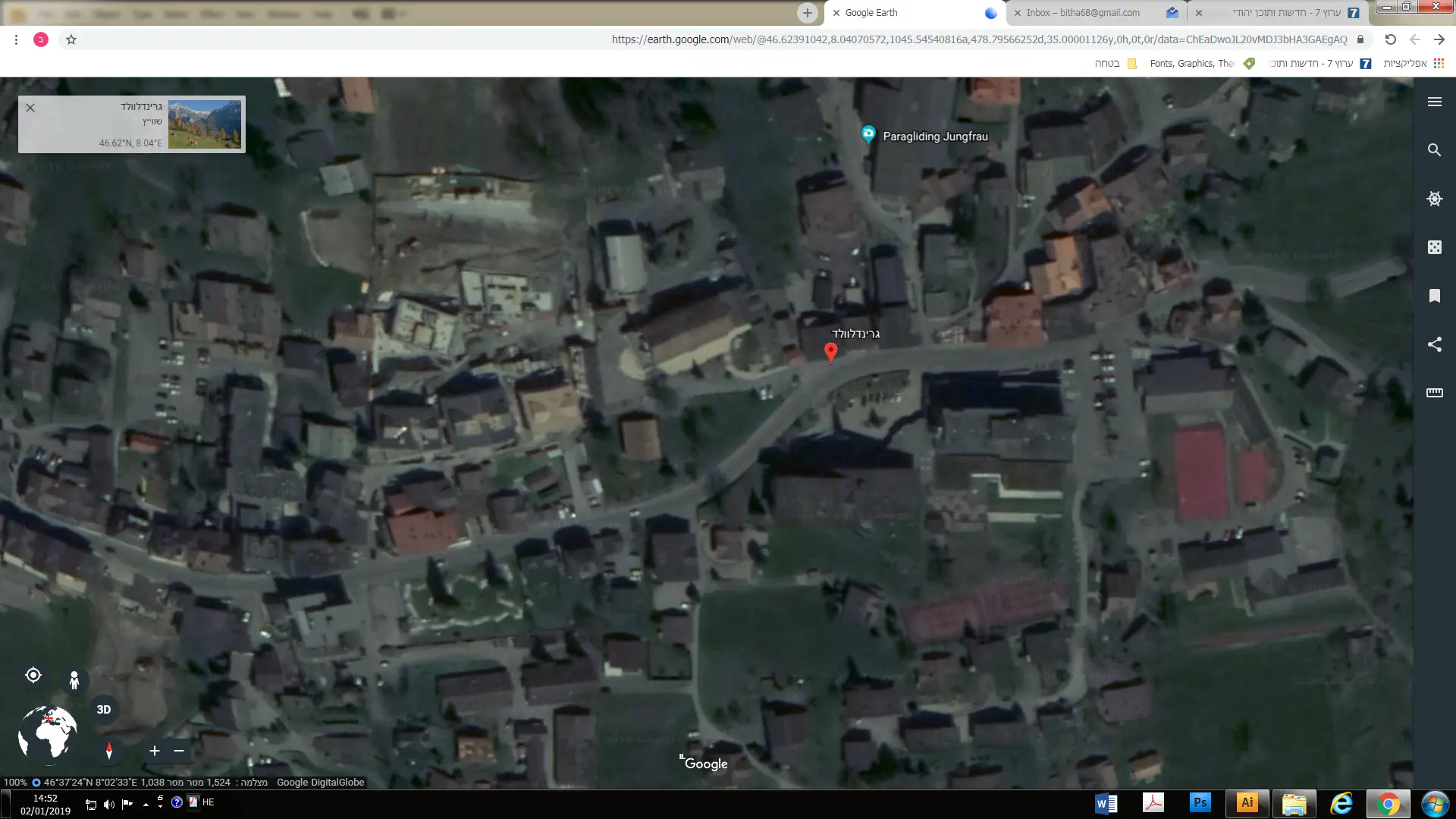
Task: Reset the compass to north
Action: (x=109, y=751)
